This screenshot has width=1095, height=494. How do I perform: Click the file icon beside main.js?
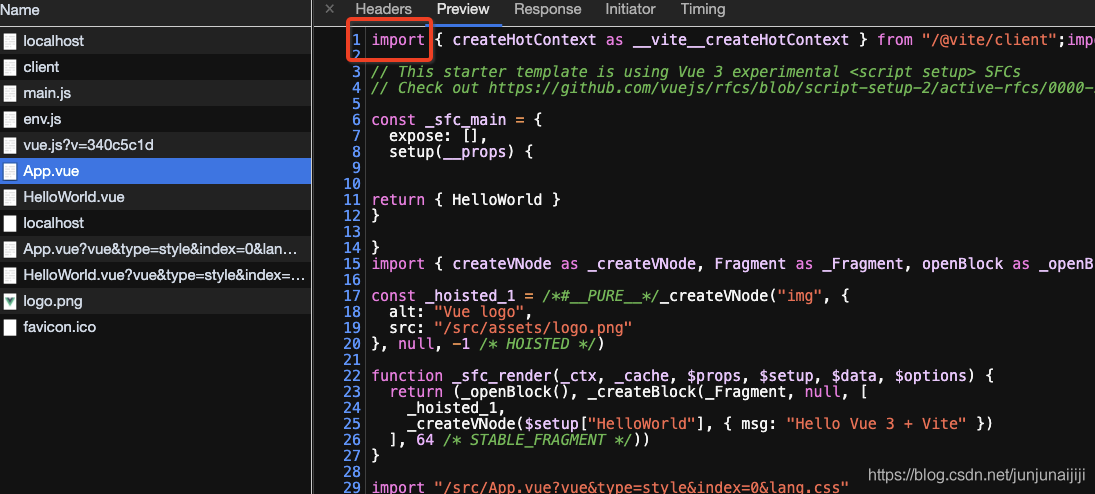pyautogui.click(x=10, y=94)
